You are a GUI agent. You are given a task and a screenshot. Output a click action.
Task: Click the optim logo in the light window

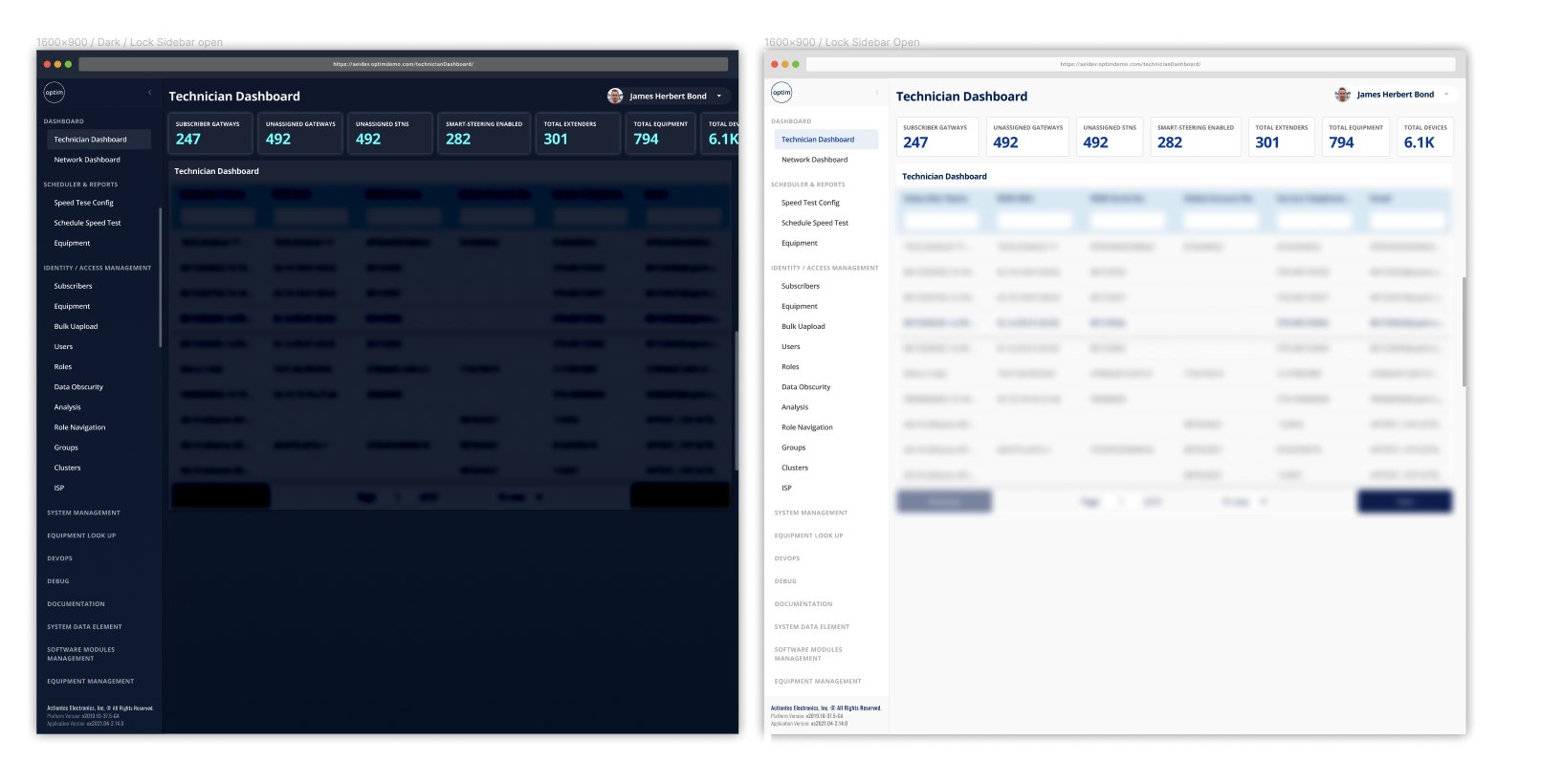pos(782,93)
